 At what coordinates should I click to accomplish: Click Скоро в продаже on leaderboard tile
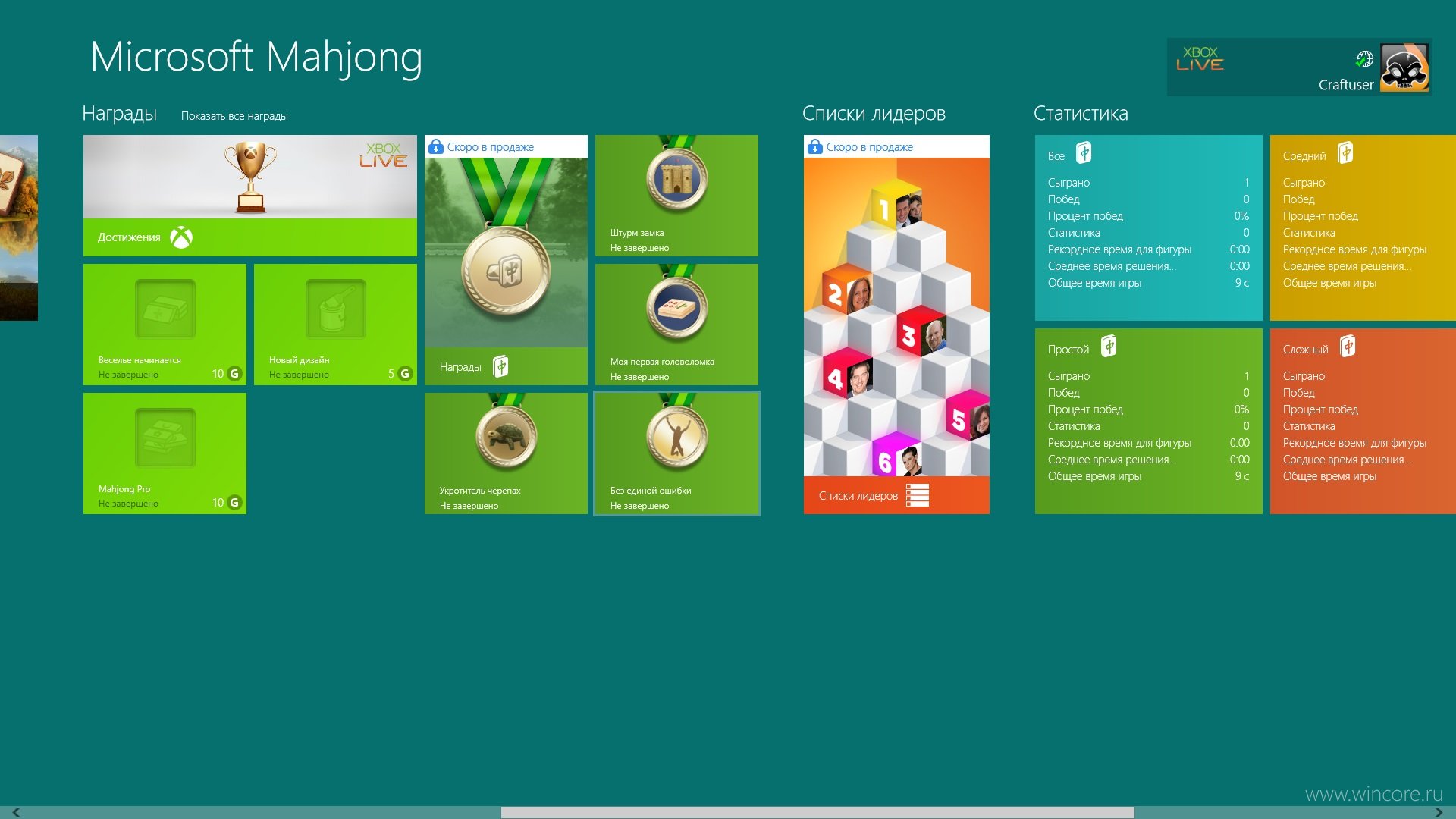(x=869, y=147)
